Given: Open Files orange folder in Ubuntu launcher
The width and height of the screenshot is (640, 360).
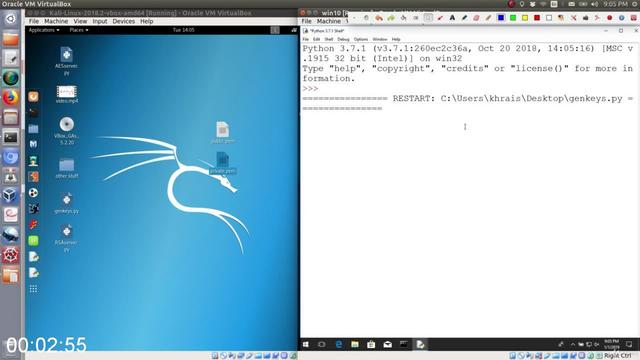Looking at the screenshot, I should (11, 39).
